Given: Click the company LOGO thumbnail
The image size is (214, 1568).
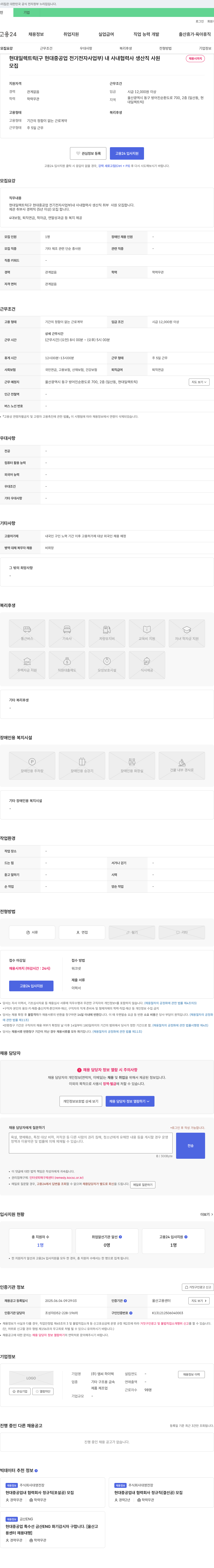Looking at the screenshot, I should tap(31, 1378).
